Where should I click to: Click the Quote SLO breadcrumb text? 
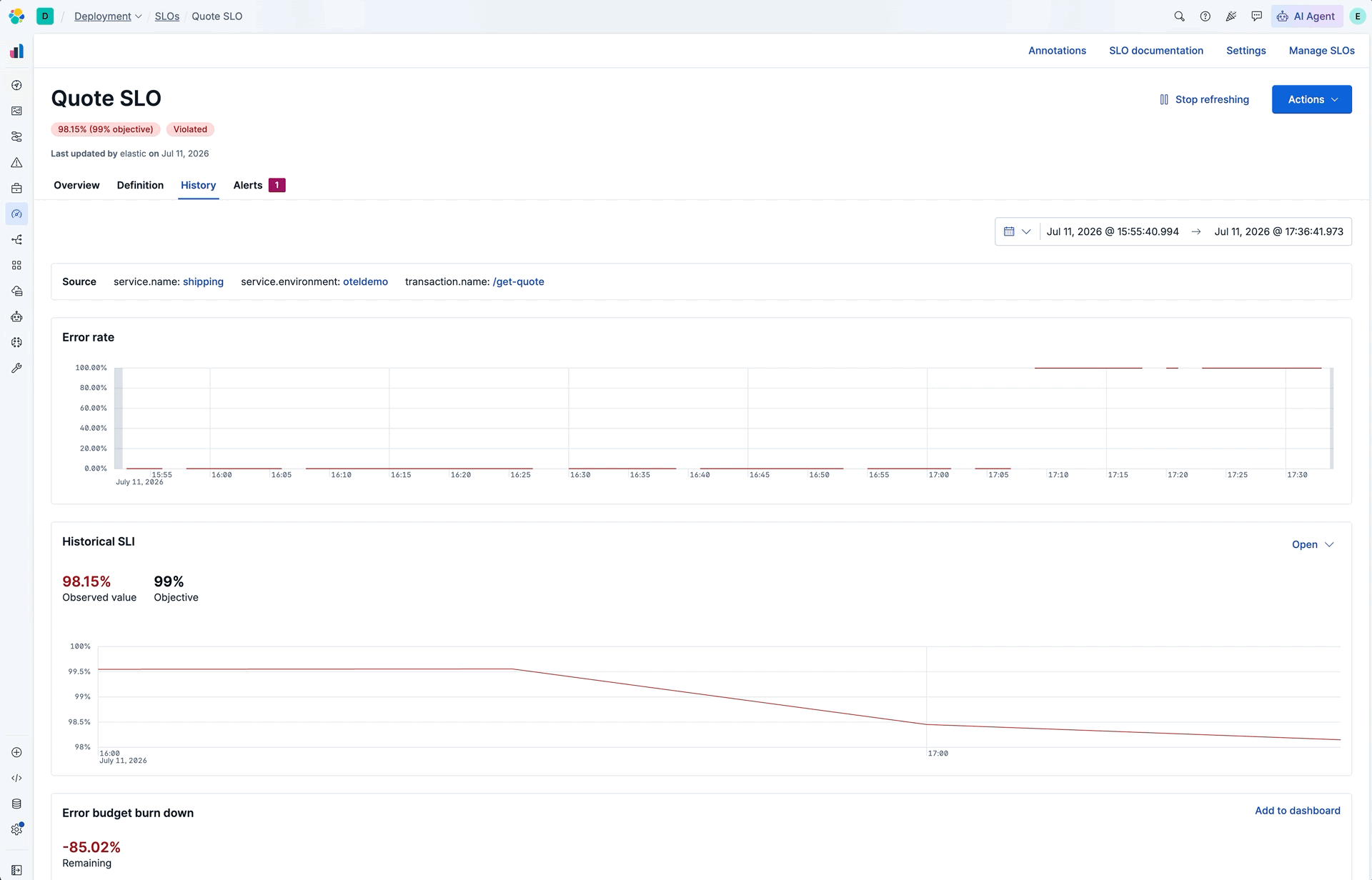tap(217, 16)
